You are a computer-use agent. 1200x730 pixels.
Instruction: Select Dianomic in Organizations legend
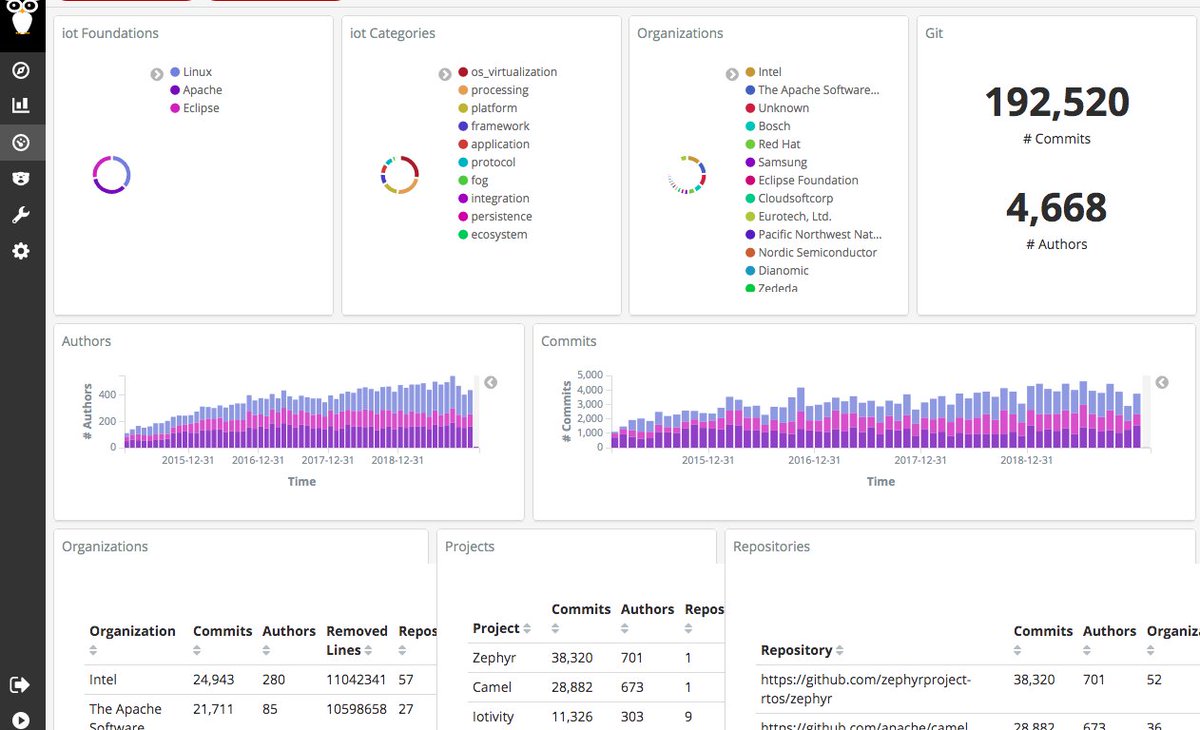777,270
